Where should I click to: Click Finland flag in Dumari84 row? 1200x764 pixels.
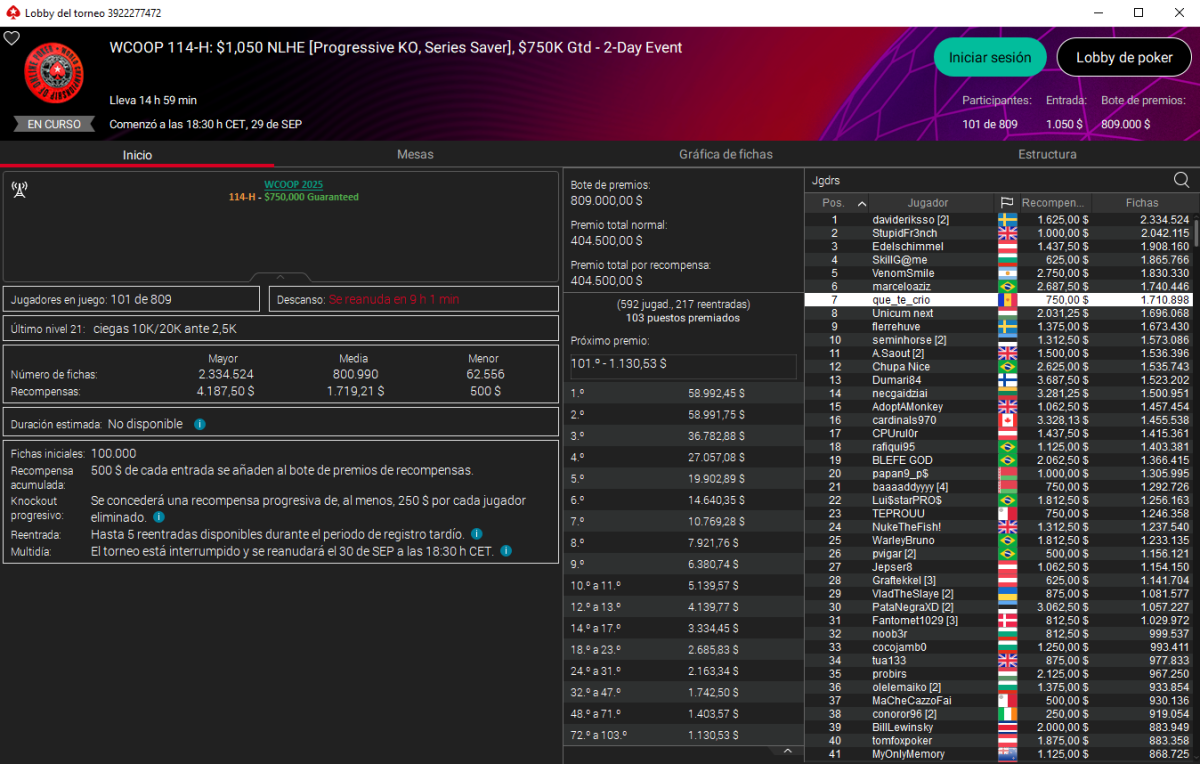[1007, 380]
